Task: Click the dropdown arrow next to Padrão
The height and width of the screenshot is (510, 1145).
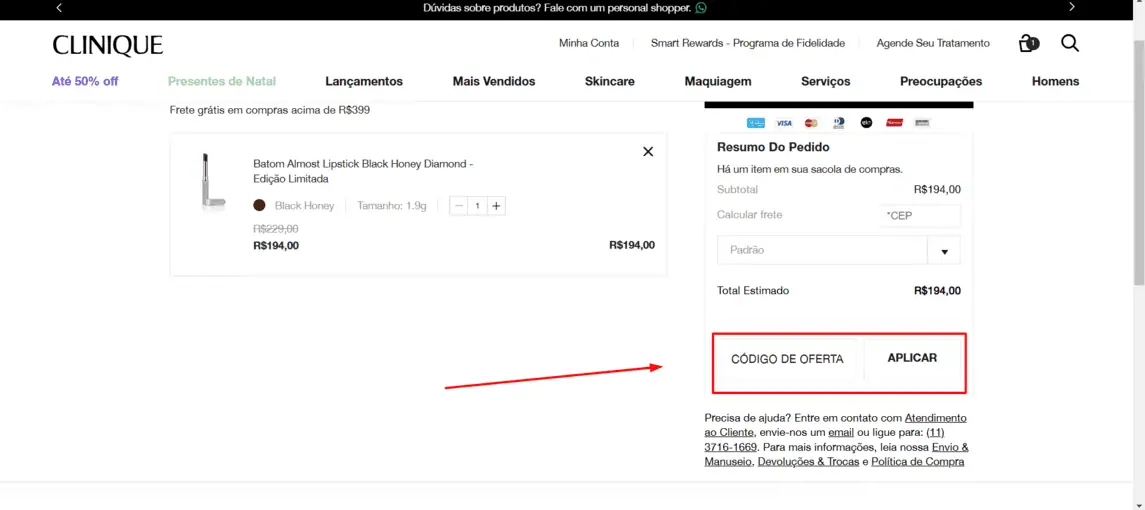Action: [x=944, y=251]
